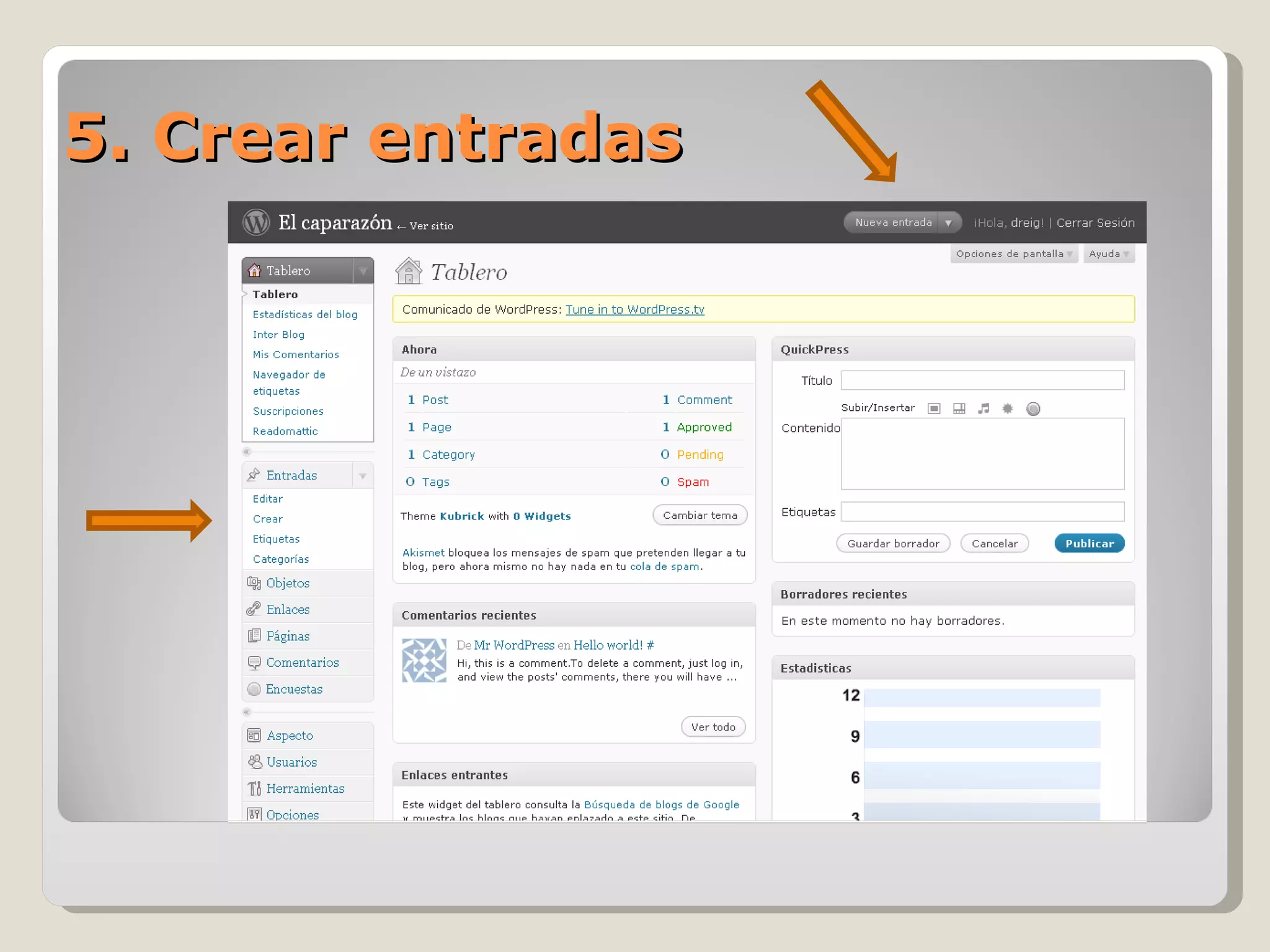Open the 0 Tags link

click(427, 482)
